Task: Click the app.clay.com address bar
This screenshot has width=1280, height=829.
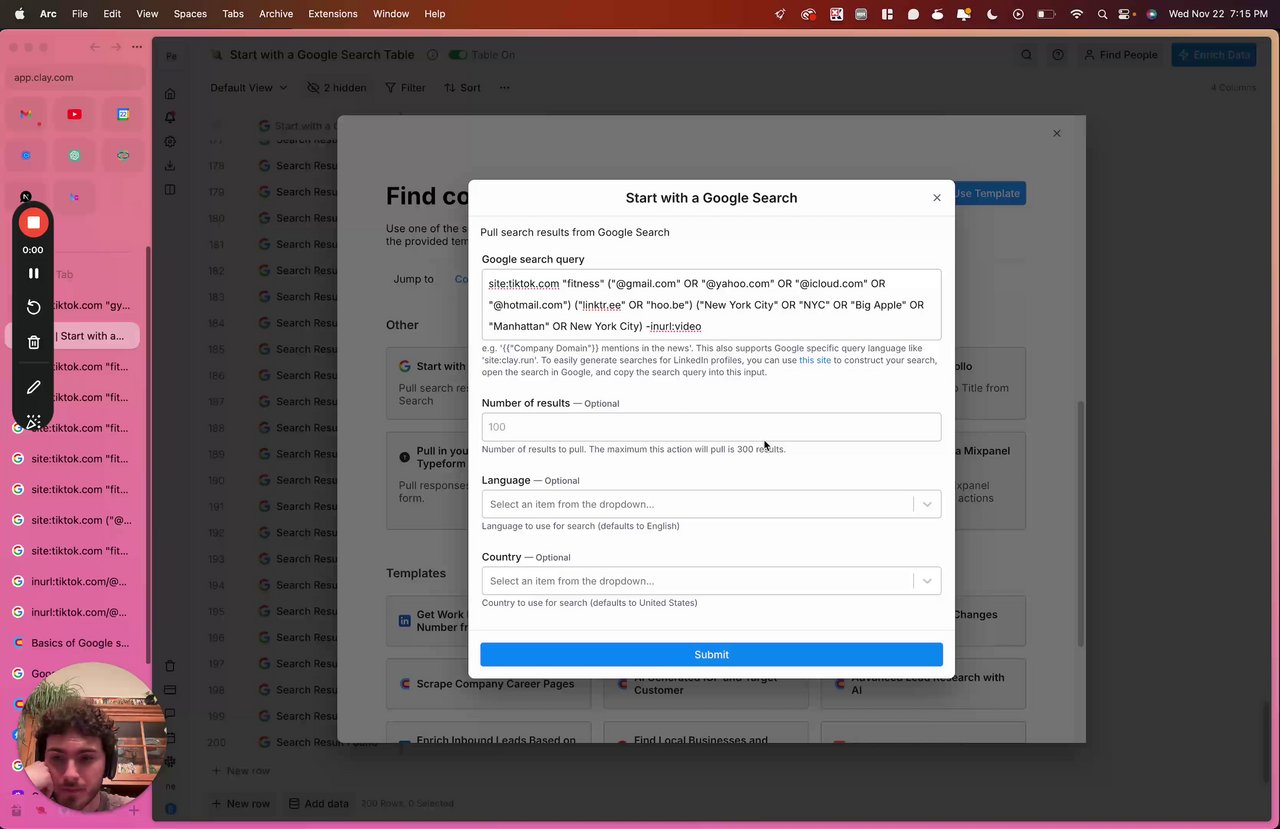Action: coord(75,77)
